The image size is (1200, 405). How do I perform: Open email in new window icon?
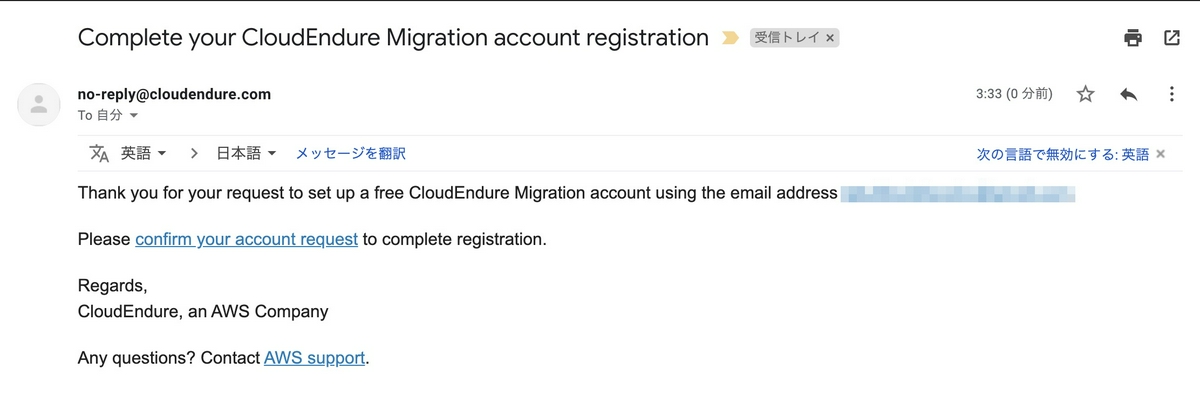click(1172, 38)
